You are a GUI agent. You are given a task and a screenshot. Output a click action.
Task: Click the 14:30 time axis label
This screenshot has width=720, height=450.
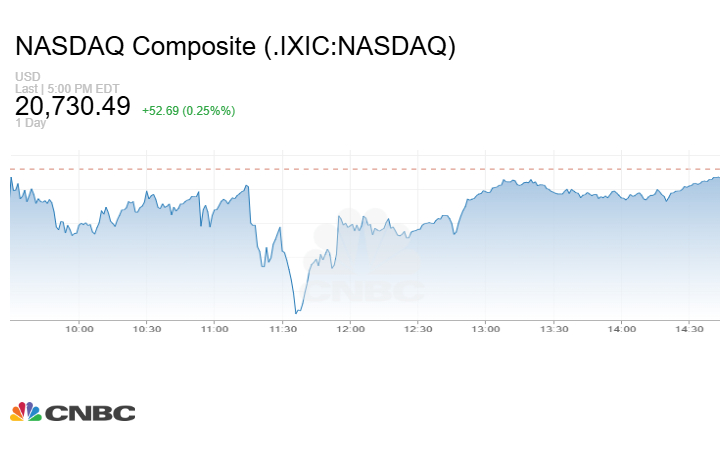[690, 328]
